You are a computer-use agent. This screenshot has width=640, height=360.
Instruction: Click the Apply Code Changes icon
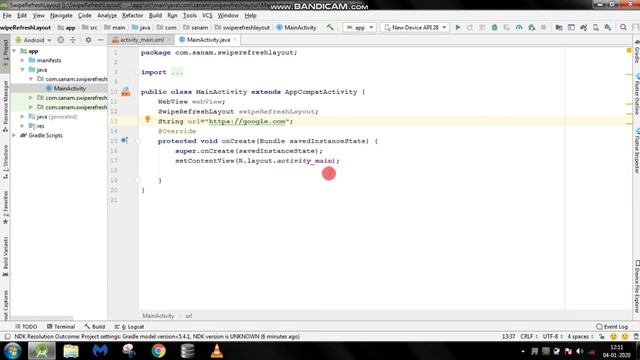482,27
